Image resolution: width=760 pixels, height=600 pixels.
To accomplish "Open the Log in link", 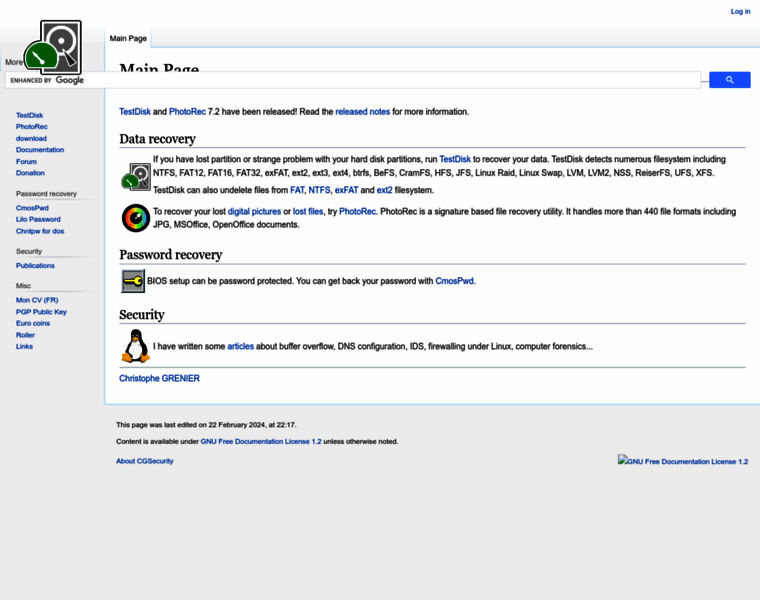I will coord(740,12).
